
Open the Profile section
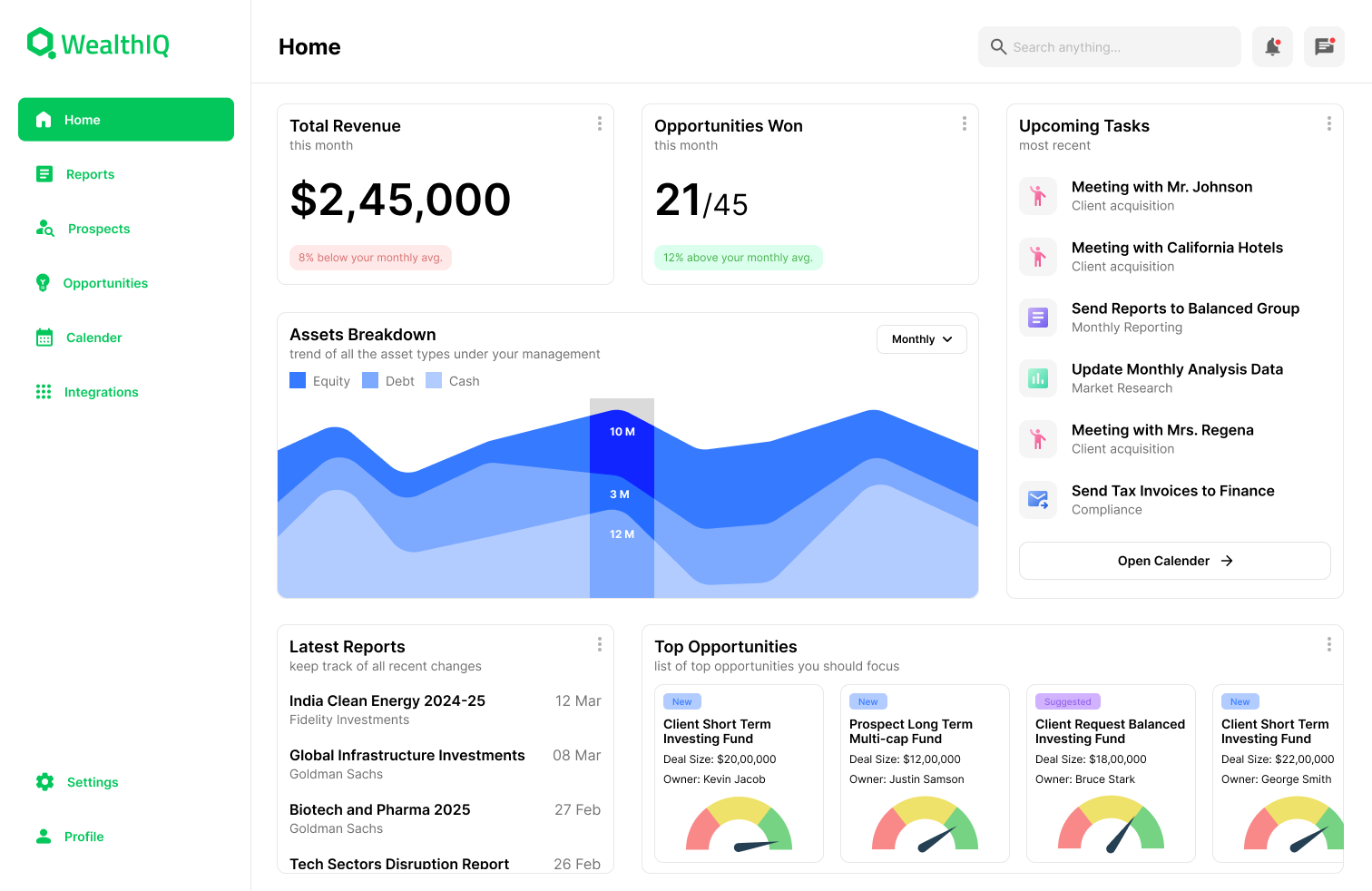83,836
